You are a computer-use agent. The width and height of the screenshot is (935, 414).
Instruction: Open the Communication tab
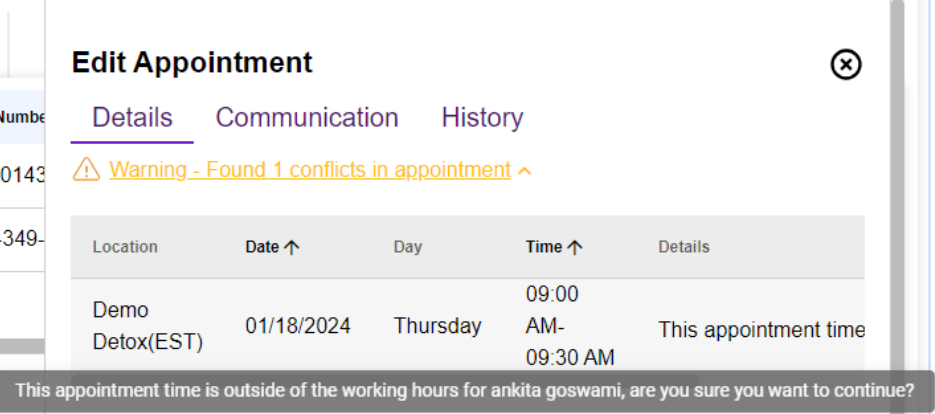307,118
